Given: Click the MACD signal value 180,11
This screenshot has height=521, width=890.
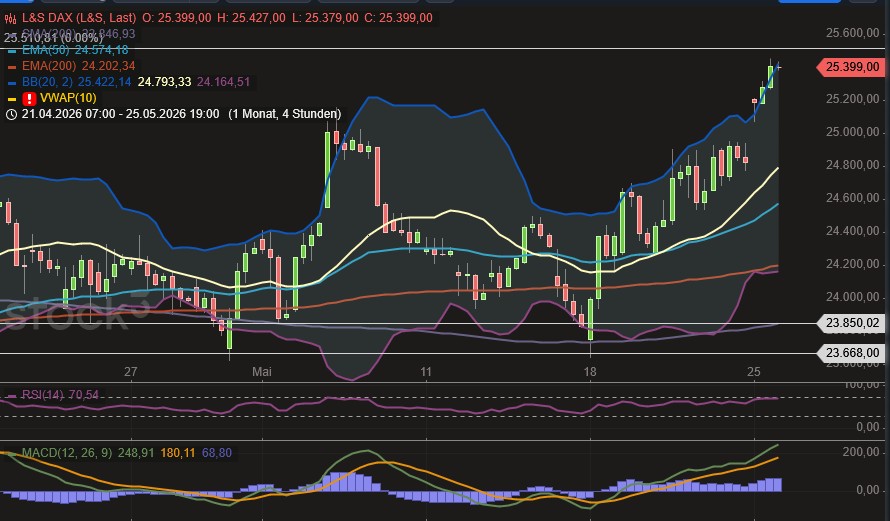Looking at the screenshot, I should pos(178,453).
